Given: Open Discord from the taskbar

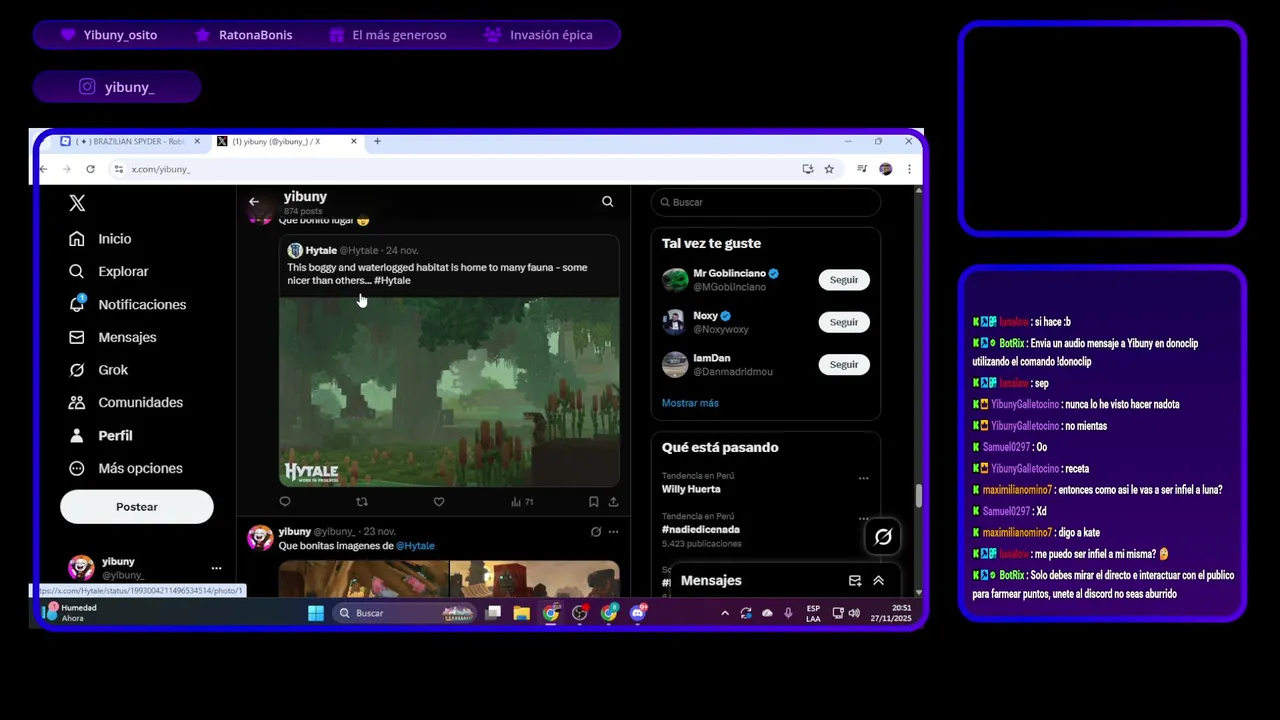Looking at the screenshot, I should point(638,613).
